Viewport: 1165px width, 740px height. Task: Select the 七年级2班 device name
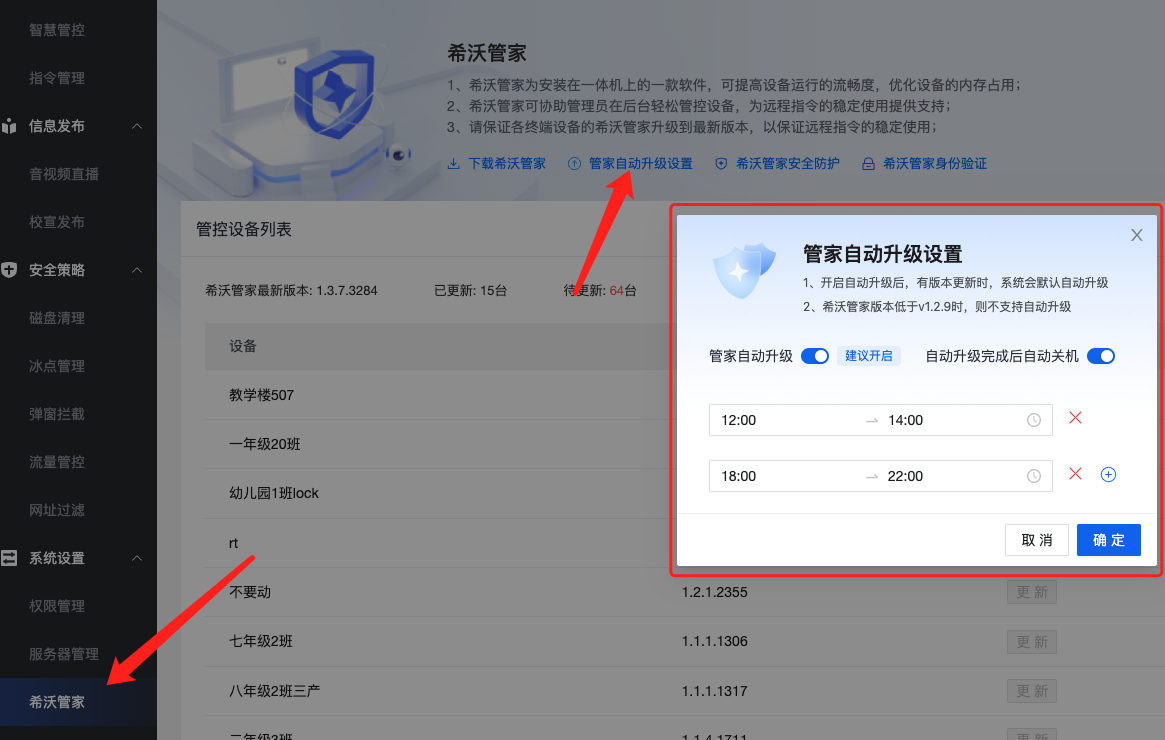[x=261, y=641]
